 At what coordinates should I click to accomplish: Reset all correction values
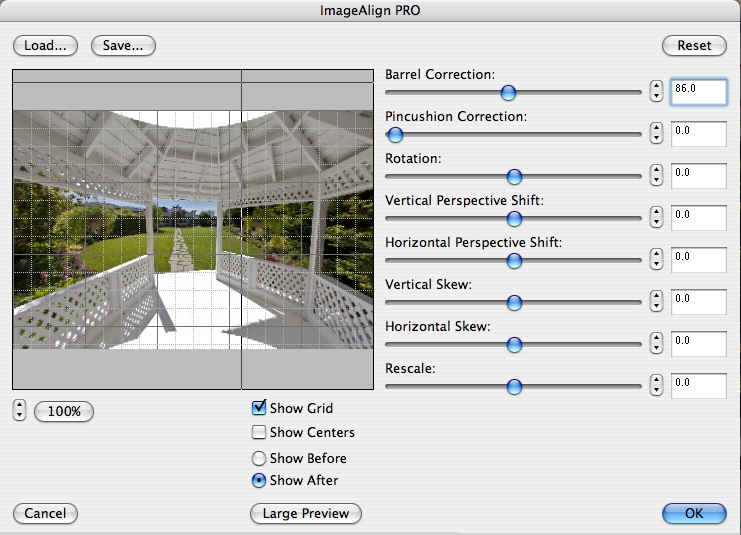[x=694, y=46]
